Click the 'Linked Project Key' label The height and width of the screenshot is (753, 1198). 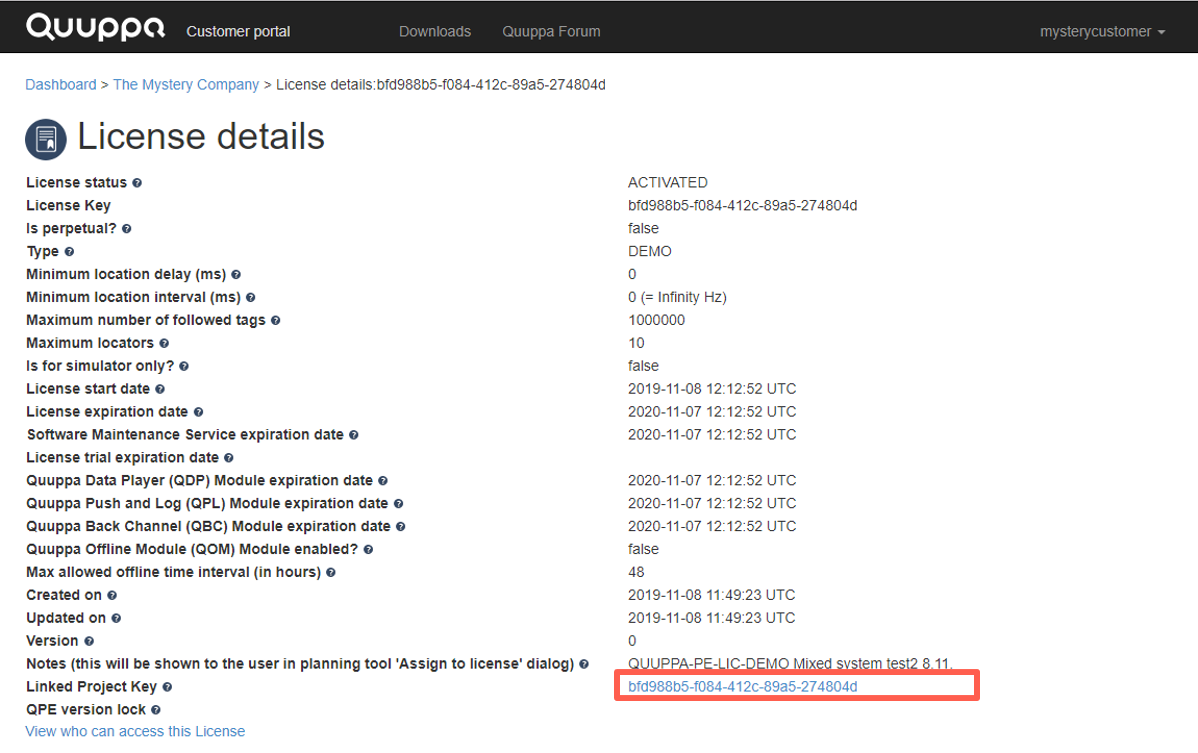click(92, 687)
